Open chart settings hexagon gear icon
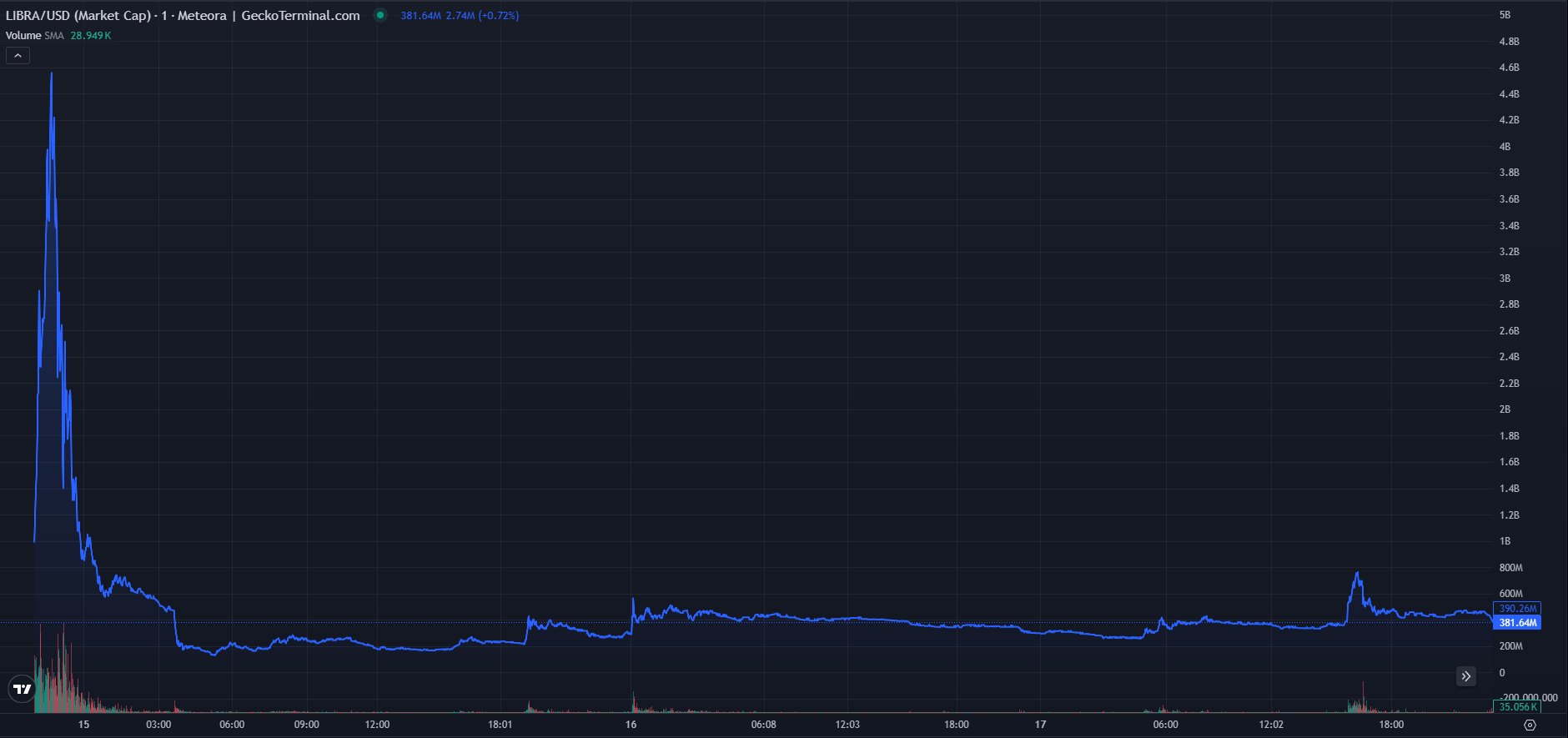Screen dimensions: 1568x738 (x=1530, y=725)
